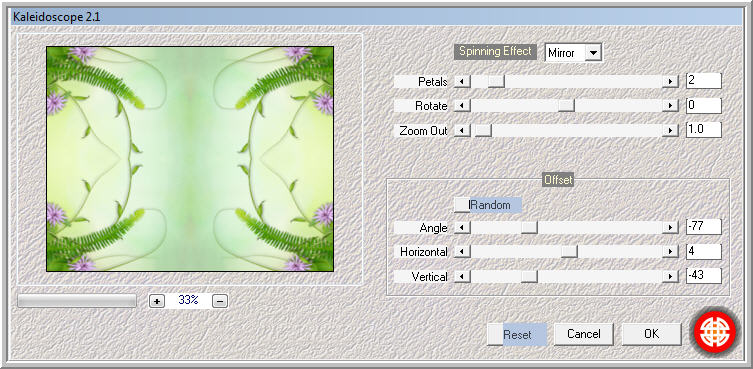753x369 pixels.
Task: Zoom out preview with minus icon
Action: coord(219,301)
